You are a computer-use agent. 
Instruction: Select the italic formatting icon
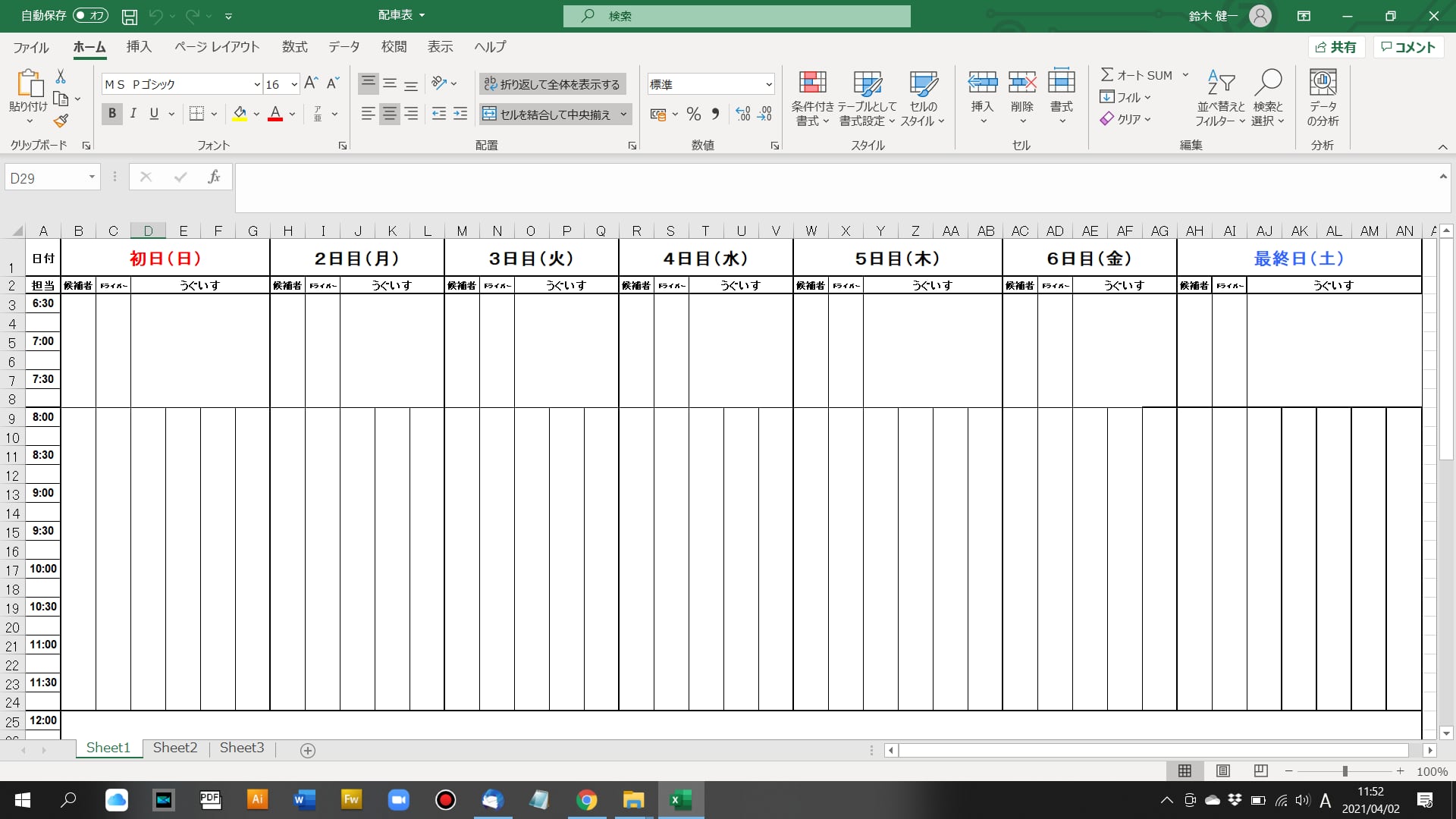(x=133, y=113)
